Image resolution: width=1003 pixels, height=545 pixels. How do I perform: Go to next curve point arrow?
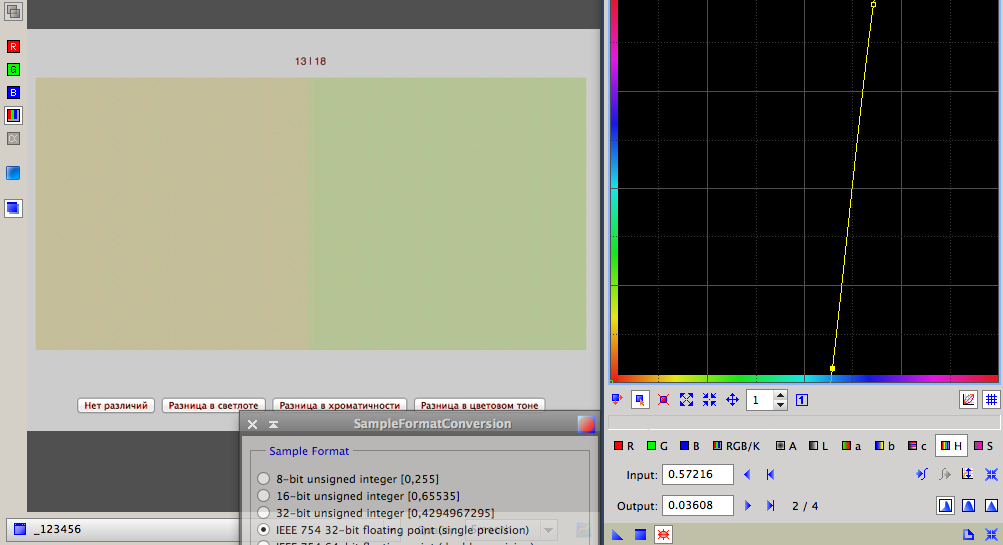coord(747,505)
